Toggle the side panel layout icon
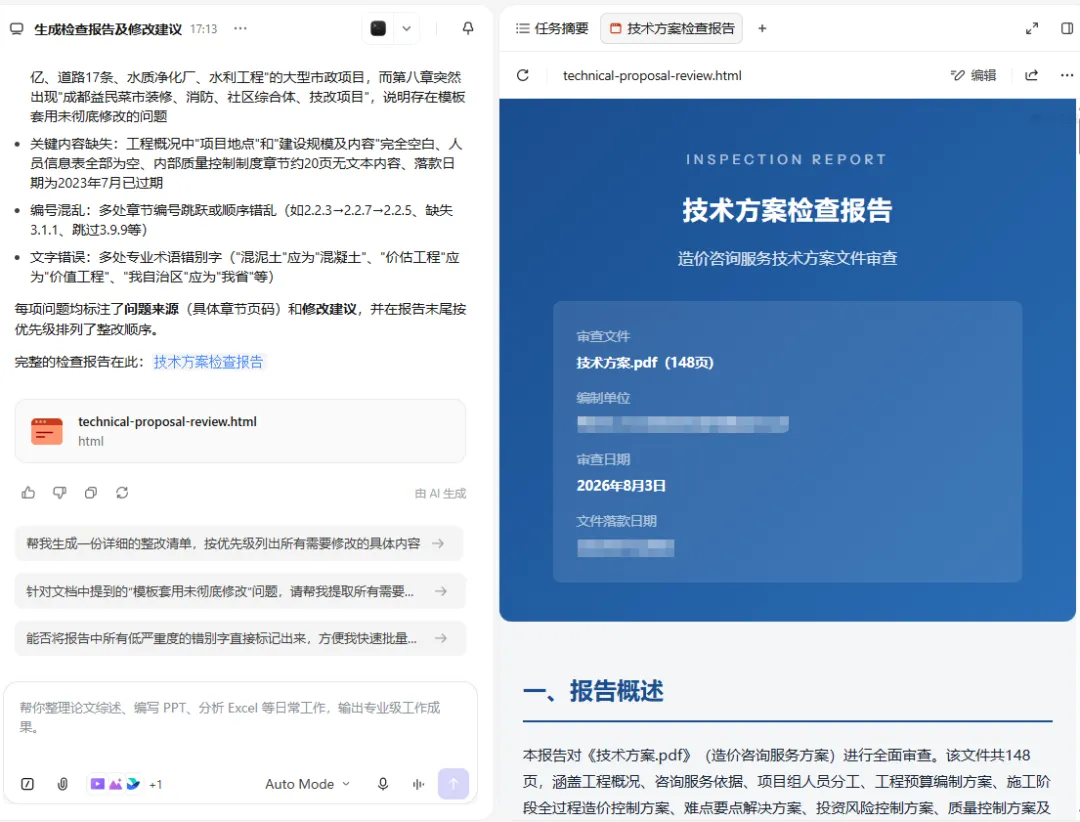The image size is (1080, 822). [x=1067, y=28]
